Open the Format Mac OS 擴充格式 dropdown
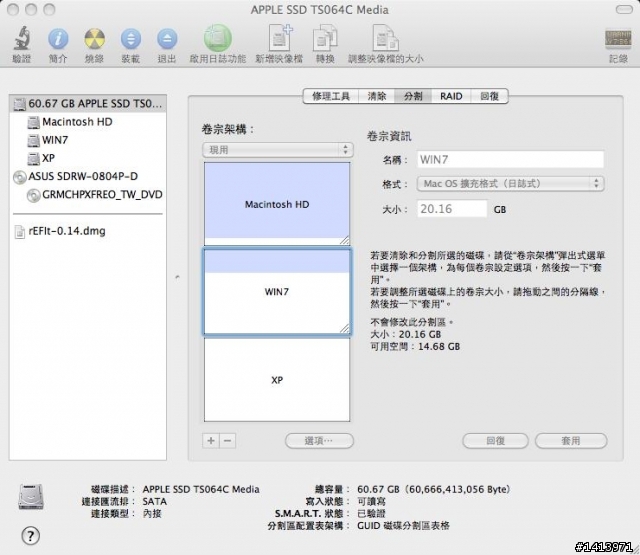Screen dimensions: 640x555 point(510,184)
